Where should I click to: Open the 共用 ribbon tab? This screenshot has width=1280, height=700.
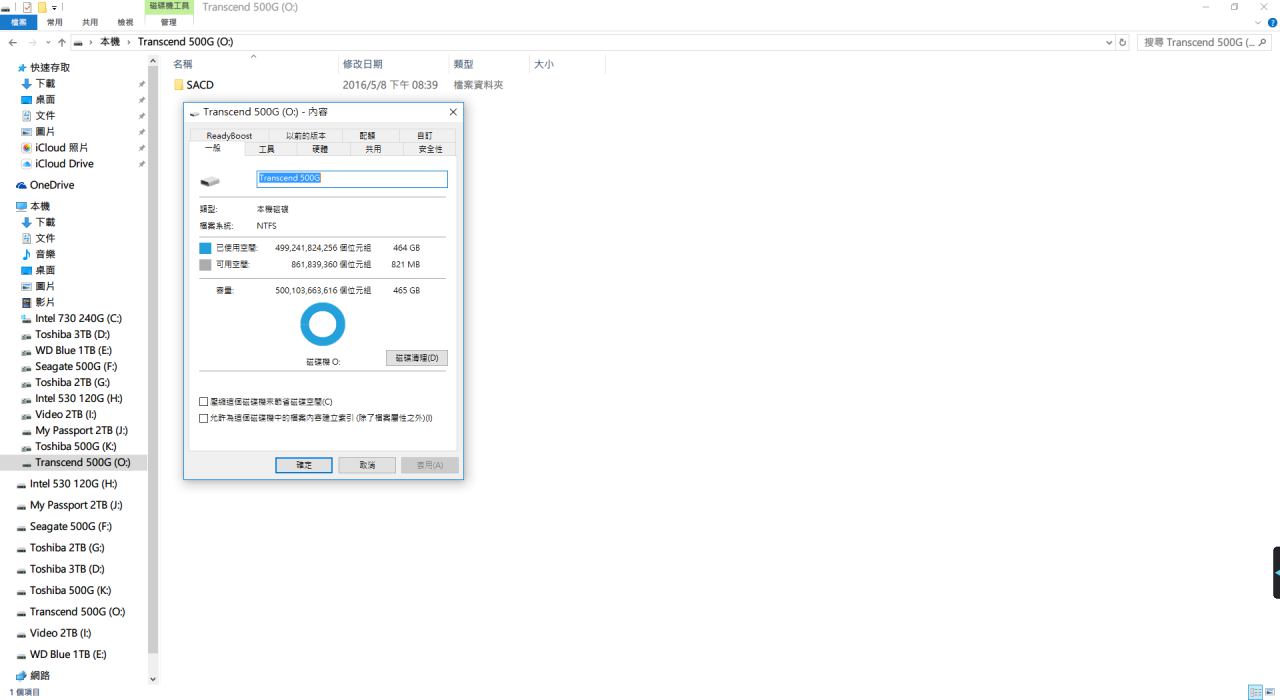pyautogui.click(x=90, y=22)
